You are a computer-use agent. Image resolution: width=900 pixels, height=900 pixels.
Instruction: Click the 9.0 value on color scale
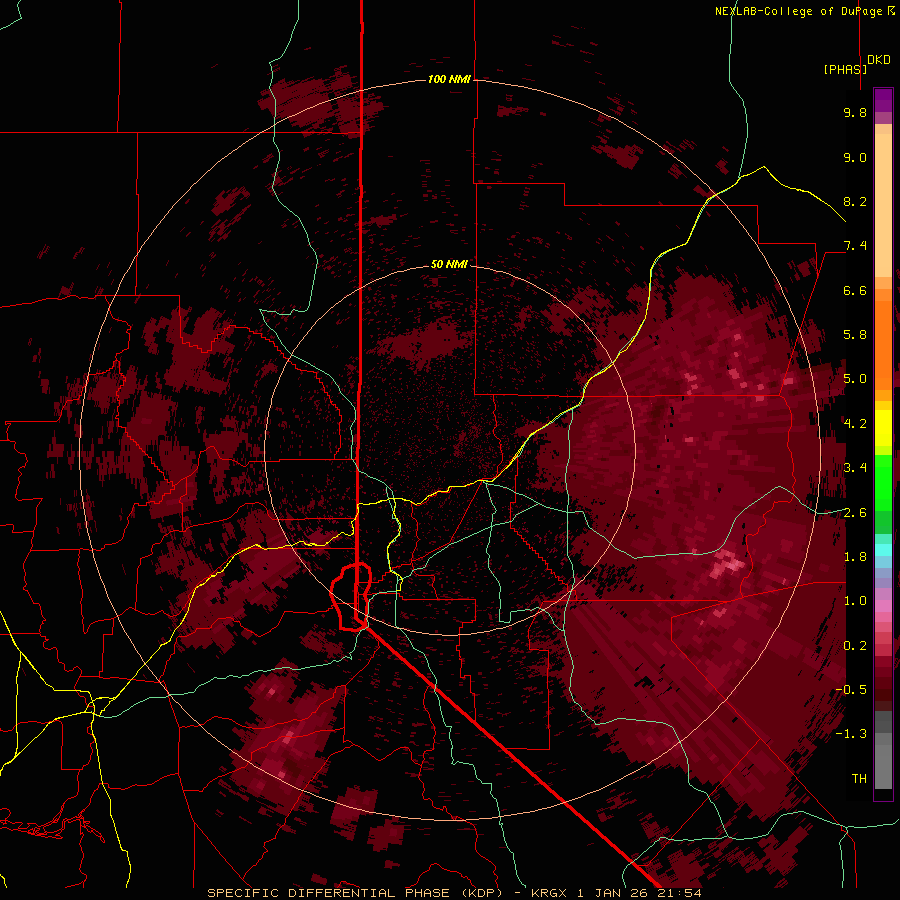coord(855,157)
